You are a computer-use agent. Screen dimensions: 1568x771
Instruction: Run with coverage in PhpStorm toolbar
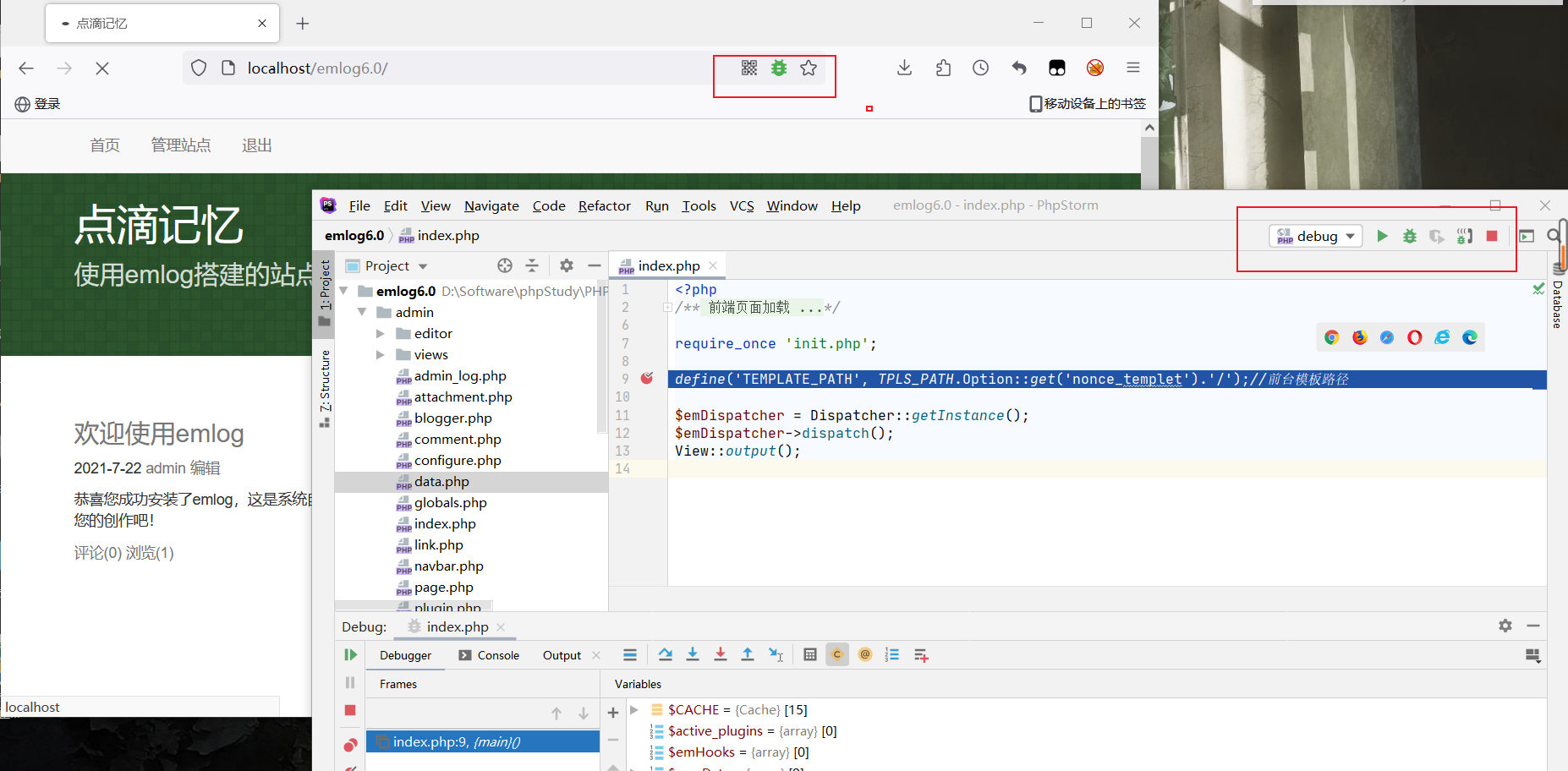pos(1437,236)
